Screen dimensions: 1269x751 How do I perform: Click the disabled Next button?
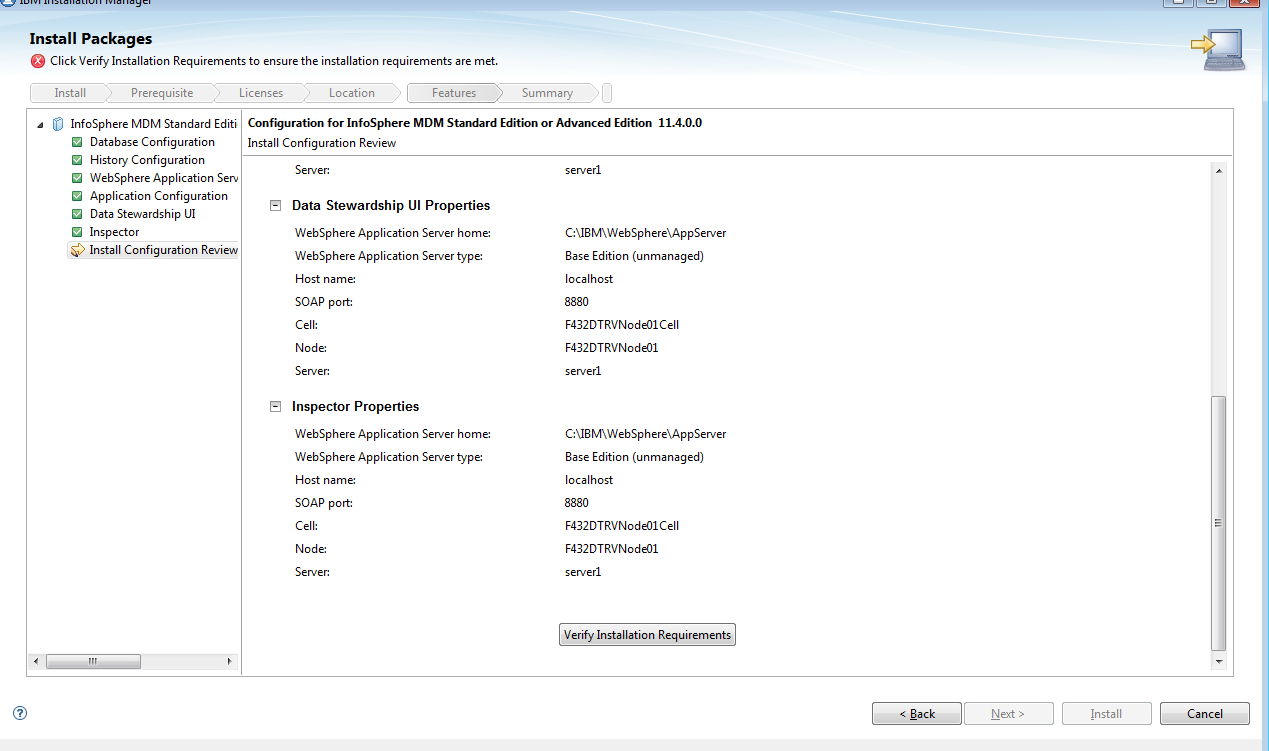pyautogui.click(x=1008, y=714)
